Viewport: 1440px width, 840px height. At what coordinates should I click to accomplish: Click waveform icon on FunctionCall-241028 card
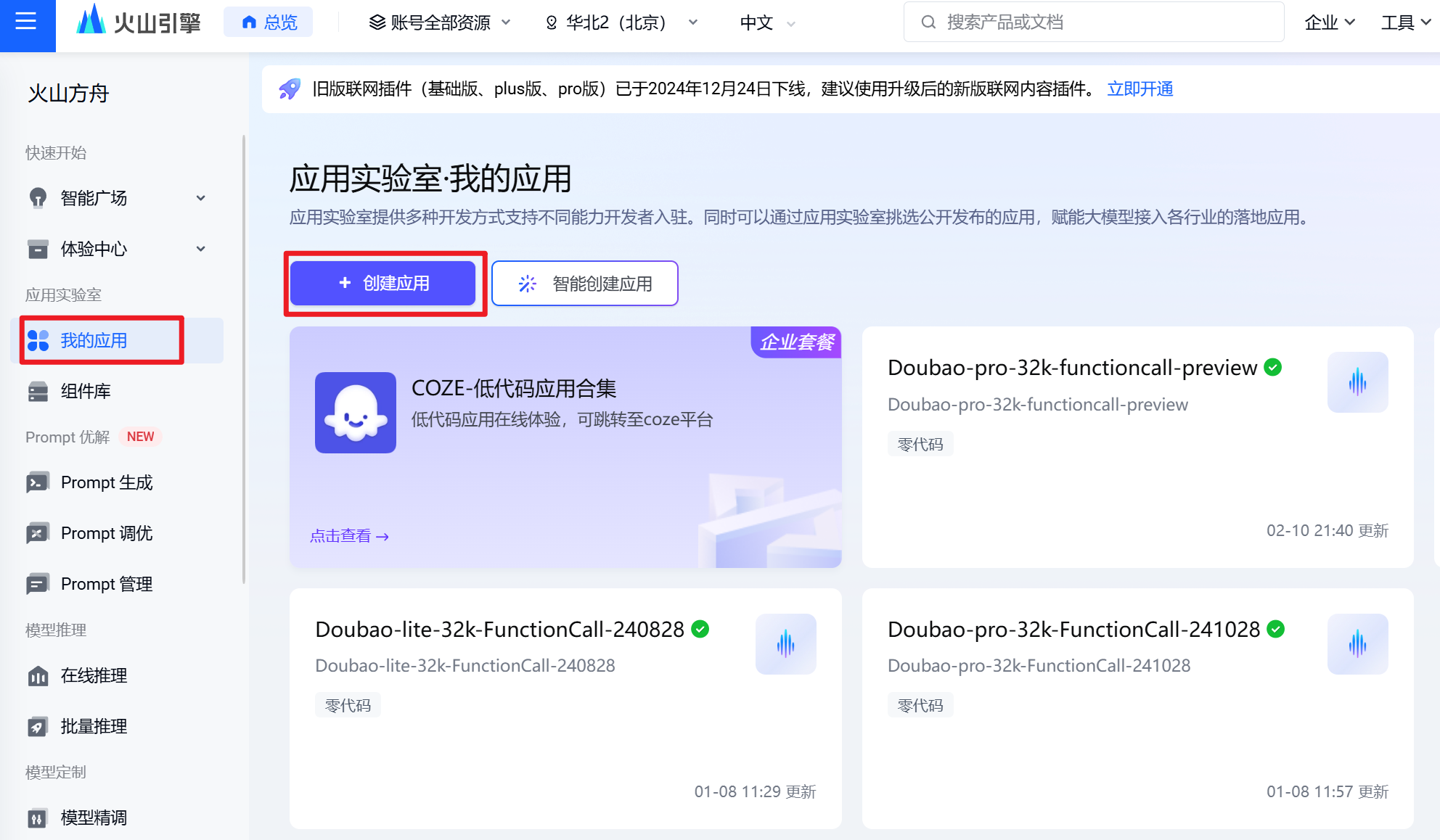click(x=1357, y=644)
